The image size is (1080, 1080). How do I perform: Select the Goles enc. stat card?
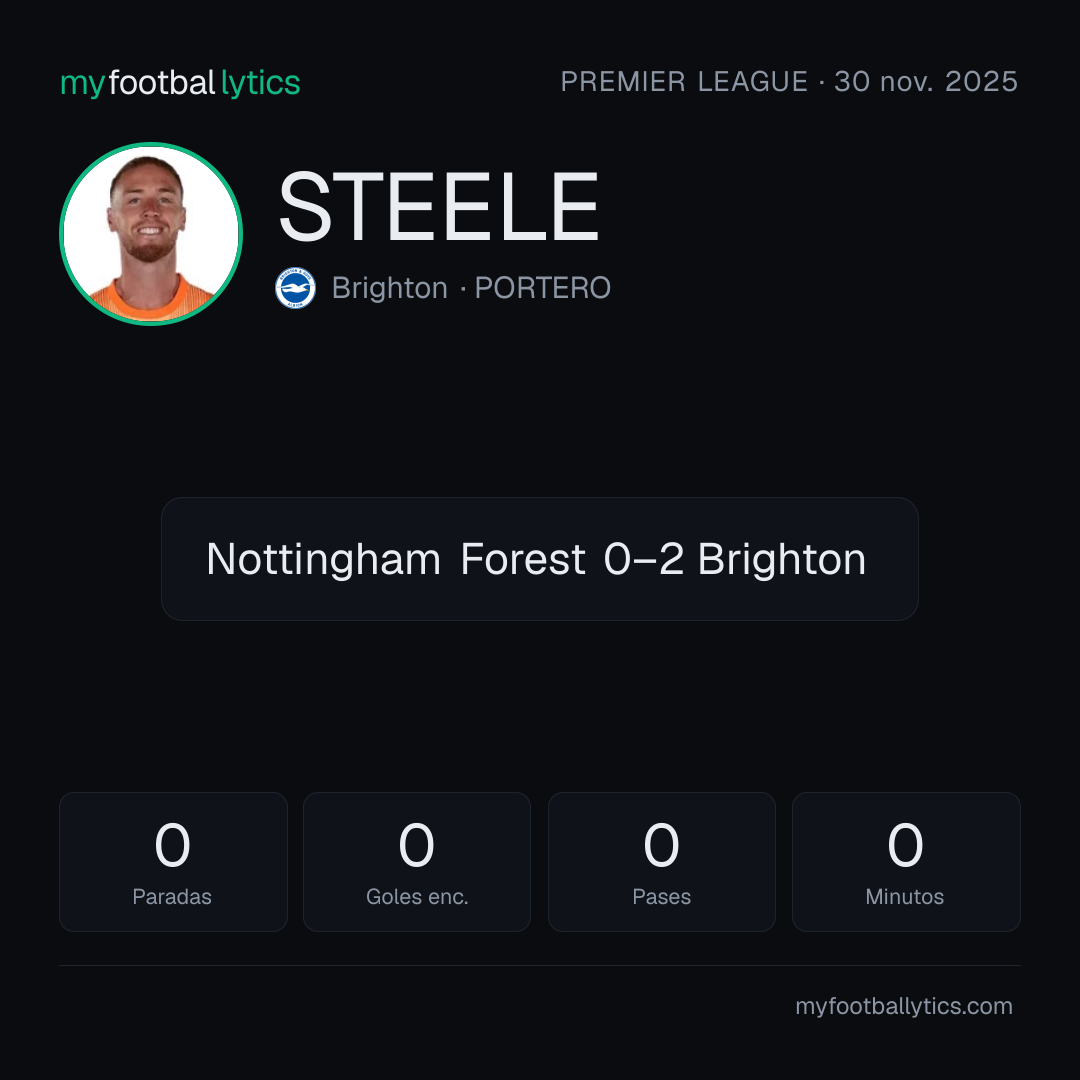(x=417, y=862)
